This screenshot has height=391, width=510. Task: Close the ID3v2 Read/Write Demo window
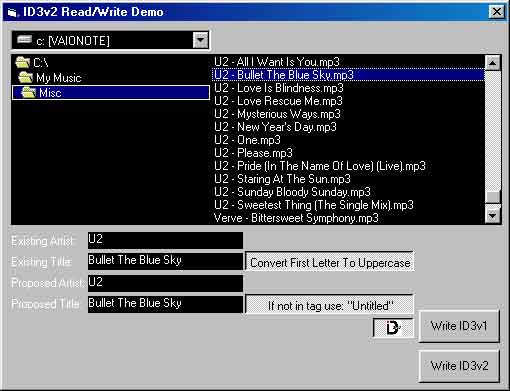point(496,12)
